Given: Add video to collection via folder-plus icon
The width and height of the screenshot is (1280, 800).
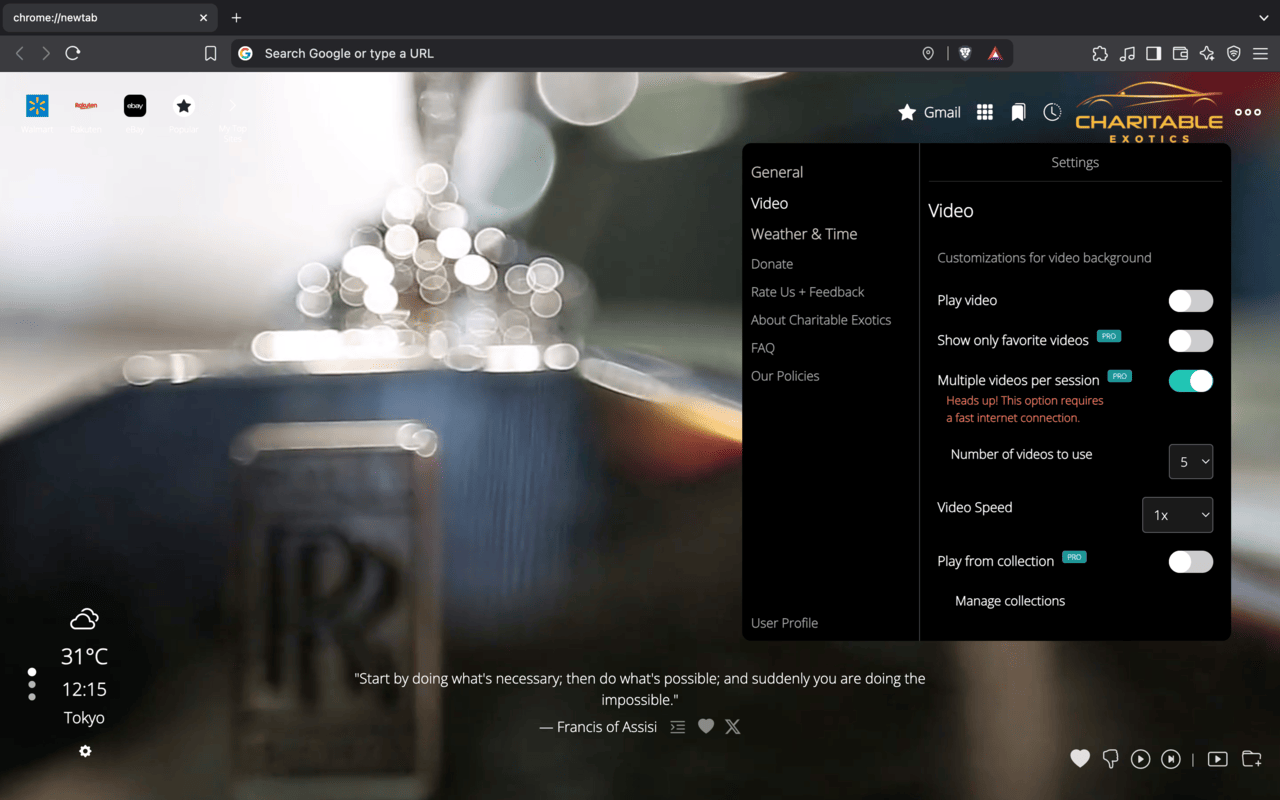Looking at the screenshot, I should (x=1251, y=759).
